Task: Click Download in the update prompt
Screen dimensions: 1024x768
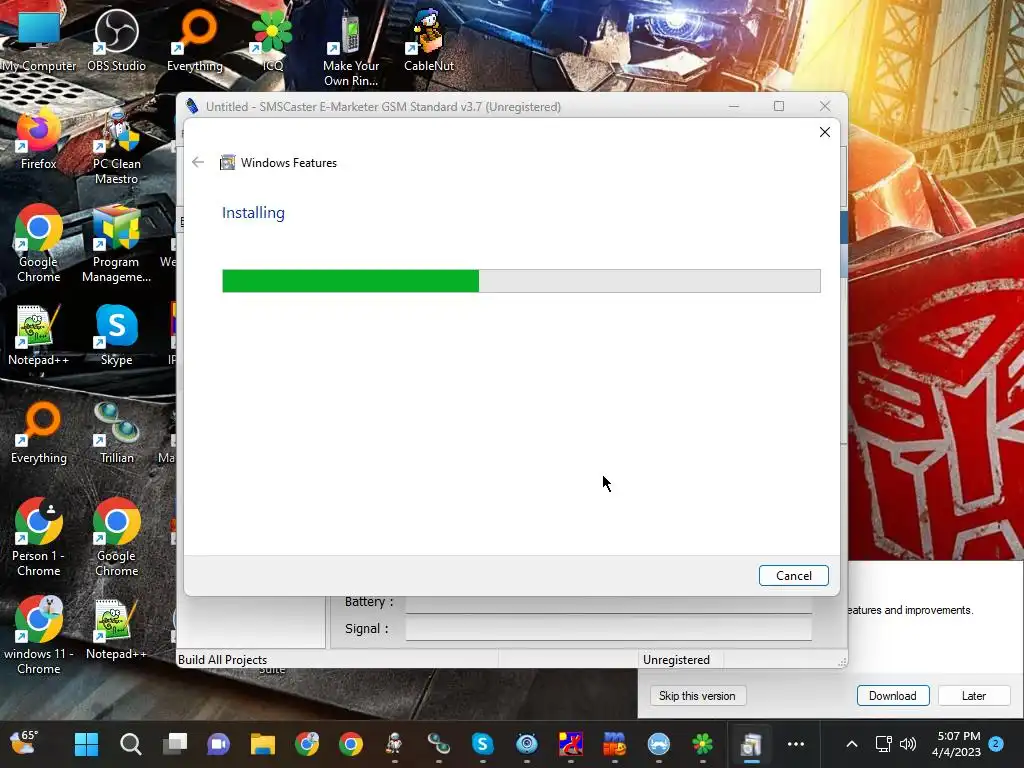Action: tap(892, 696)
